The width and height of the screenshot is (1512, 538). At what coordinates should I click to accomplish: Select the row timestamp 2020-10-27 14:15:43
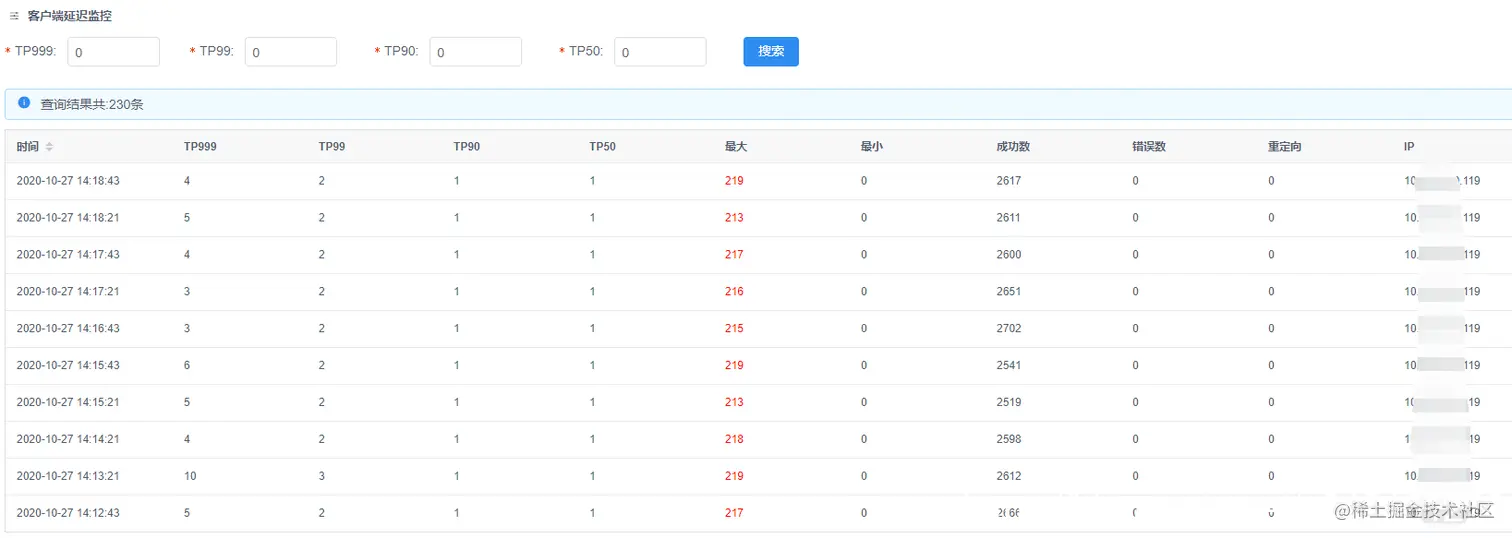tap(68, 366)
